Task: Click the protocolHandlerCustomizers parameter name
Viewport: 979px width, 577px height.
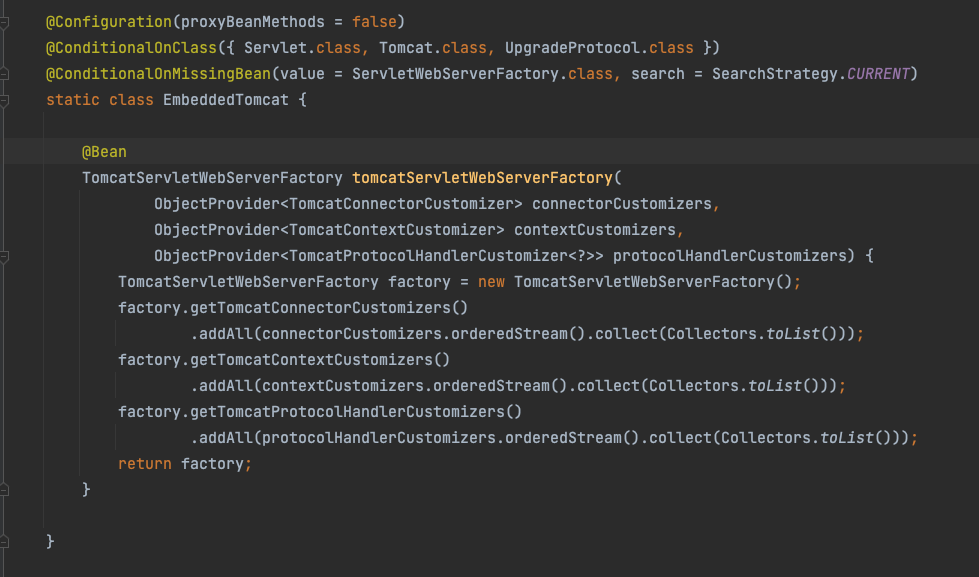Action: coord(730,256)
